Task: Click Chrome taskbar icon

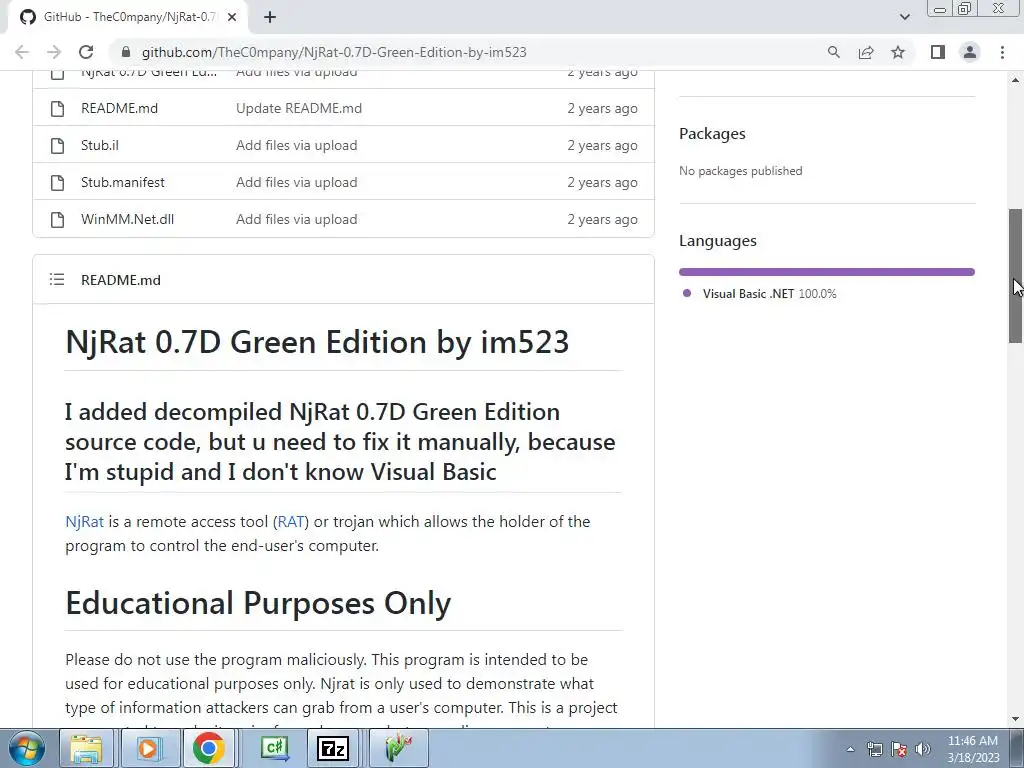Action: [208, 748]
